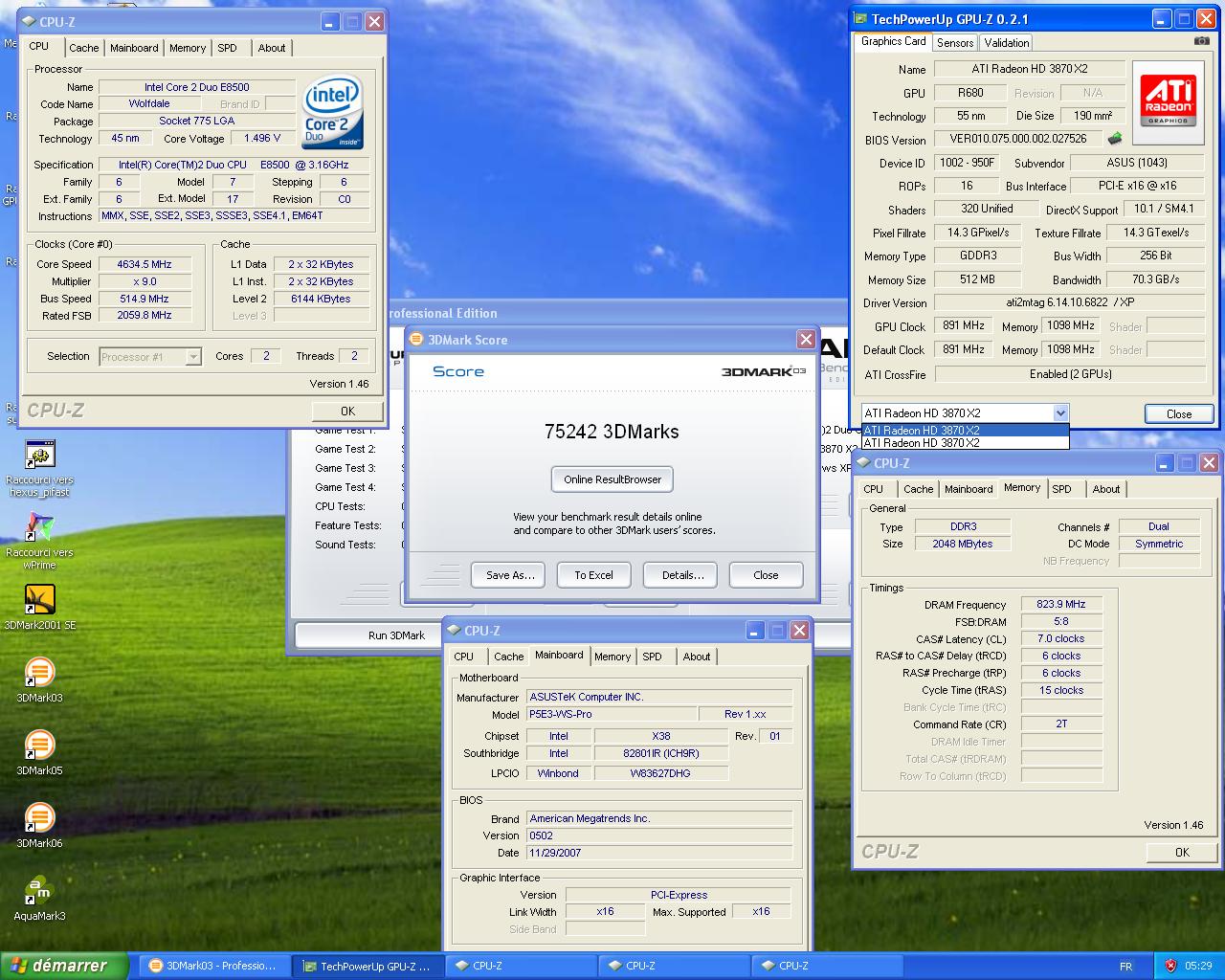The height and width of the screenshot is (980, 1225).
Task: Switch to Mainboard tab in top CPU-Z
Action: pyautogui.click(x=134, y=48)
